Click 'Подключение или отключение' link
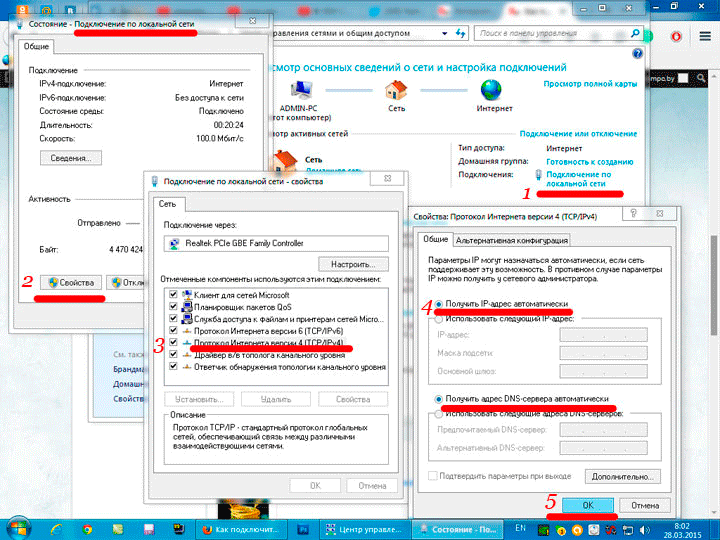This screenshot has width=720, height=540. pos(578,134)
